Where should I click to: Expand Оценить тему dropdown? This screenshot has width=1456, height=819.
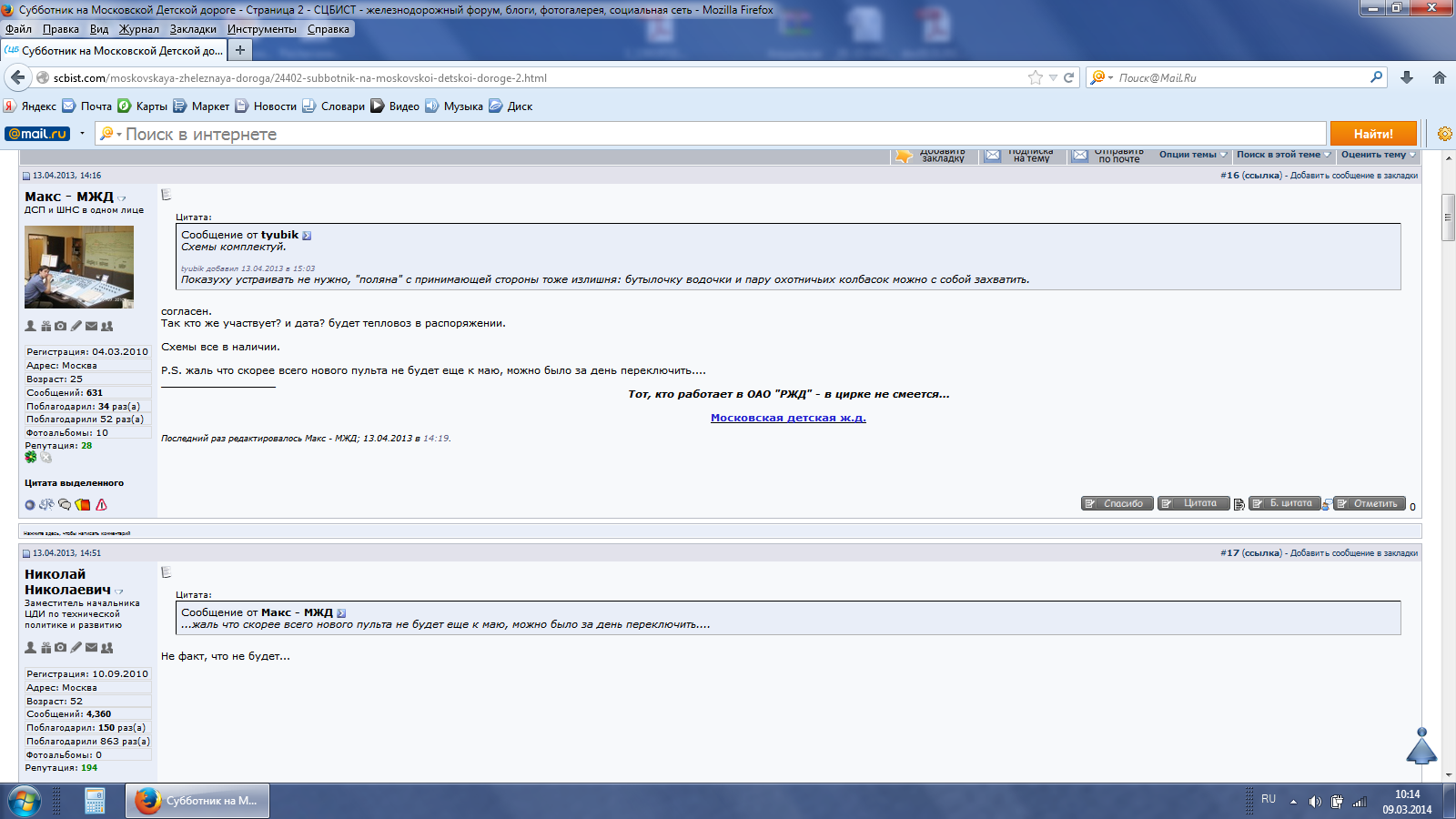[x=1377, y=155]
